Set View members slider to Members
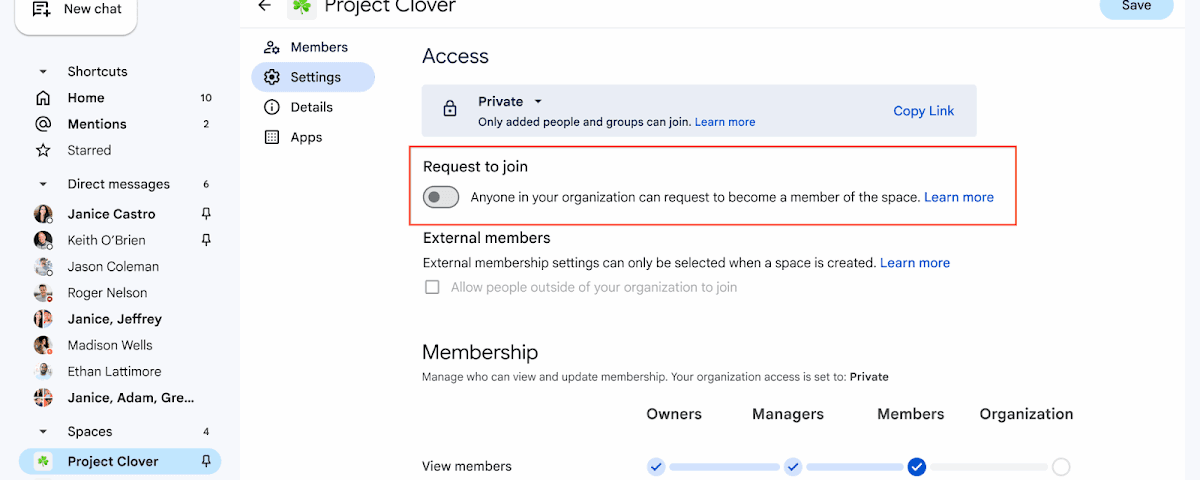1200x480 pixels. 917,466
